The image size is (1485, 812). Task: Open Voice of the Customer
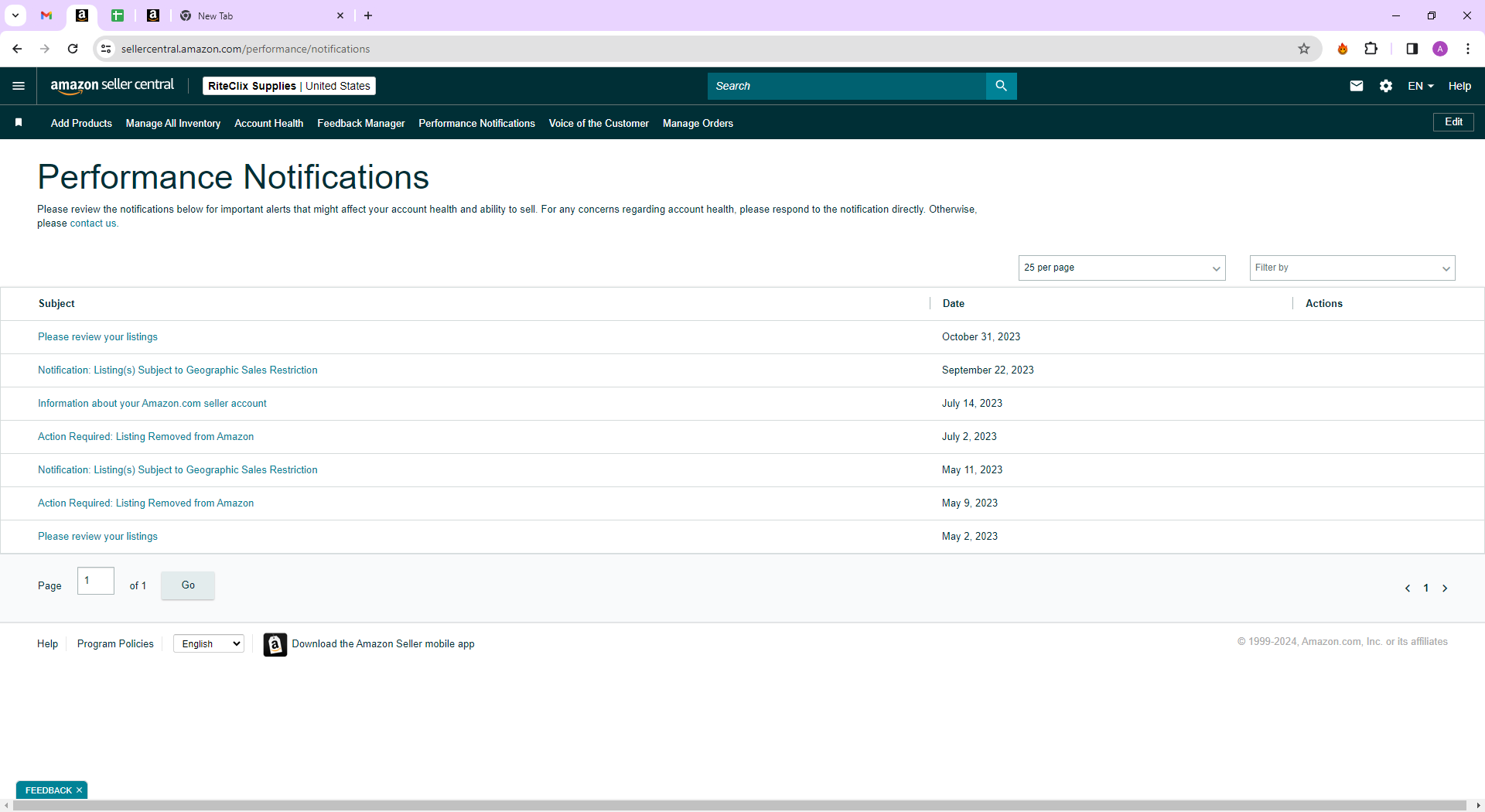599,123
